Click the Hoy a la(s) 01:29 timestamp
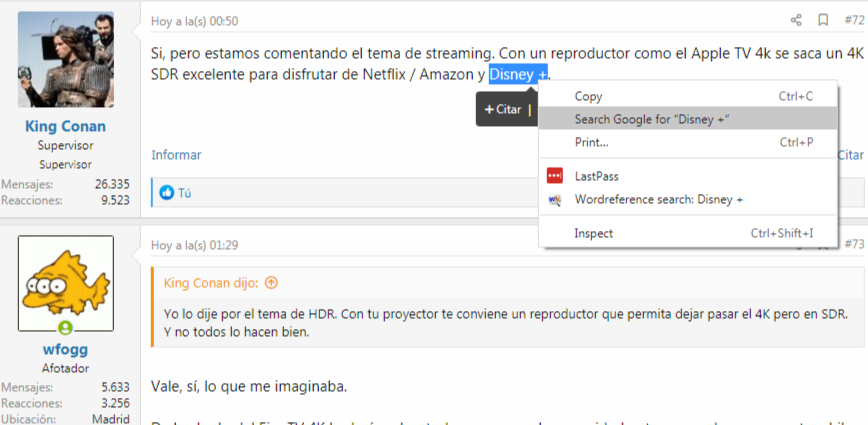868x425 pixels. pos(194,245)
